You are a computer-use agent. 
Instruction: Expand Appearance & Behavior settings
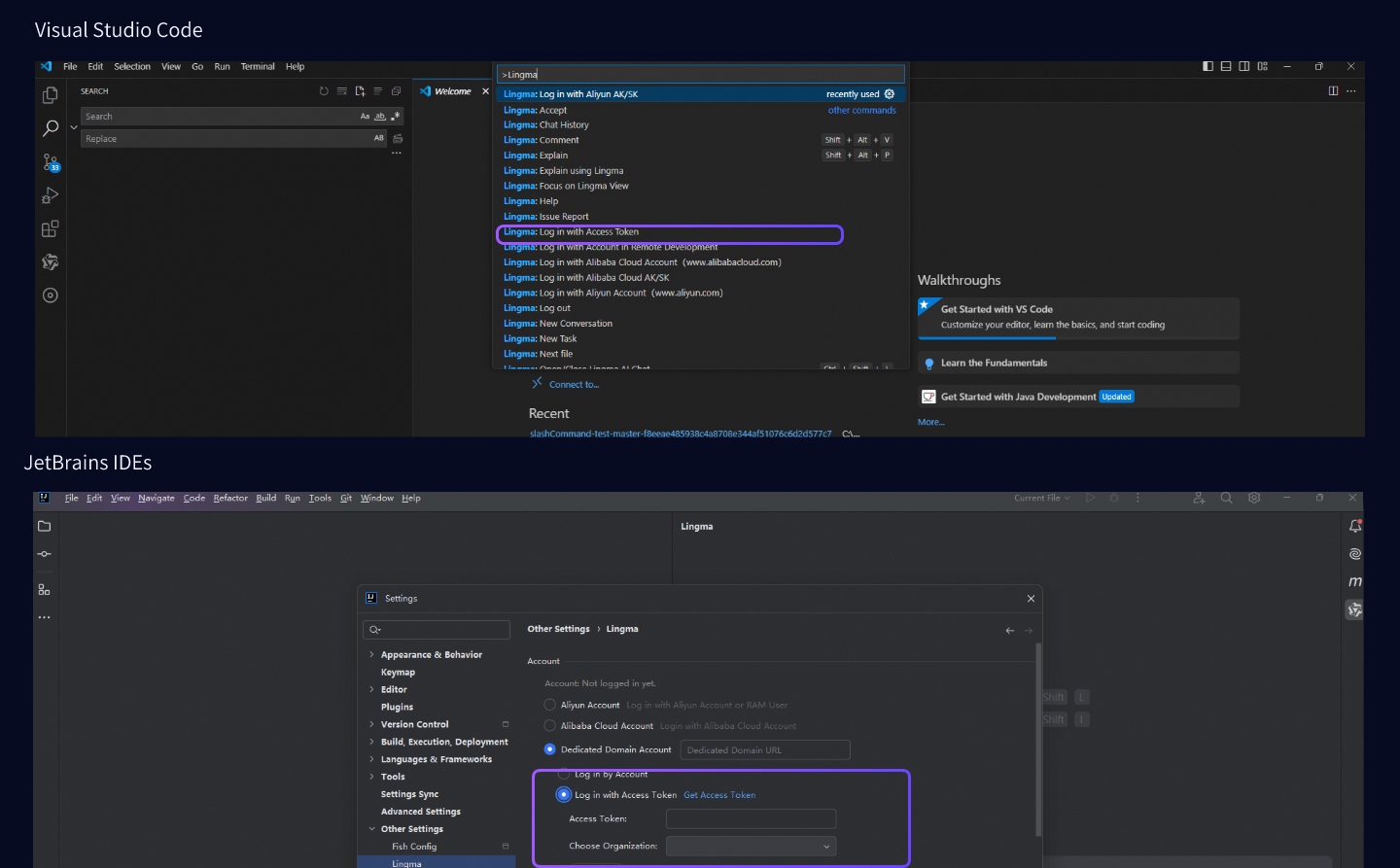pos(371,655)
